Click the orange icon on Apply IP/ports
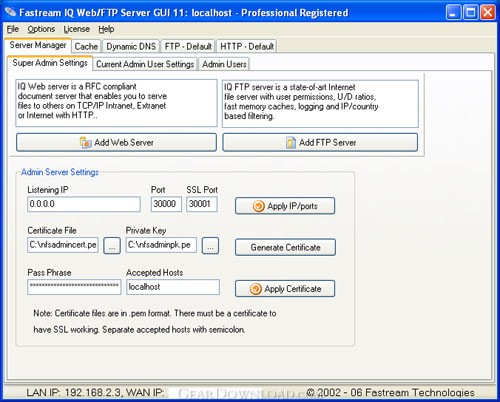The width and height of the screenshot is (500, 402). 258,206
